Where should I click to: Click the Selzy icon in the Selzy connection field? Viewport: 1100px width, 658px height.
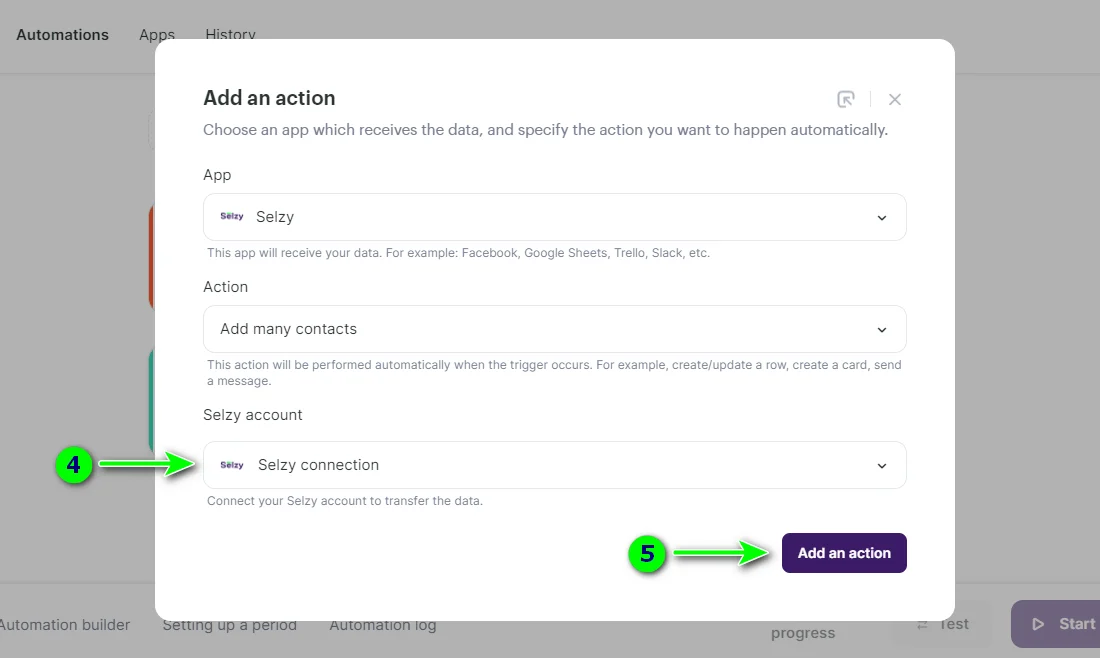(232, 464)
